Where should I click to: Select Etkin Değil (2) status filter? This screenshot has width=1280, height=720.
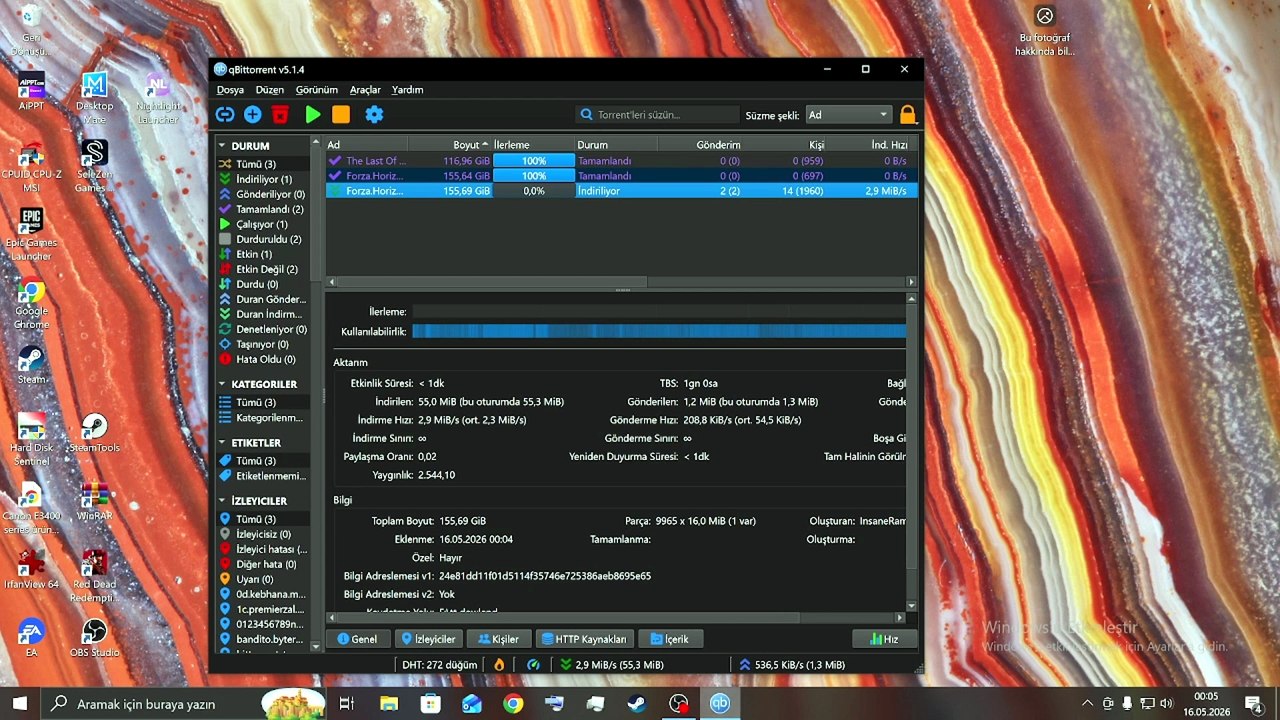pos(263,269)
